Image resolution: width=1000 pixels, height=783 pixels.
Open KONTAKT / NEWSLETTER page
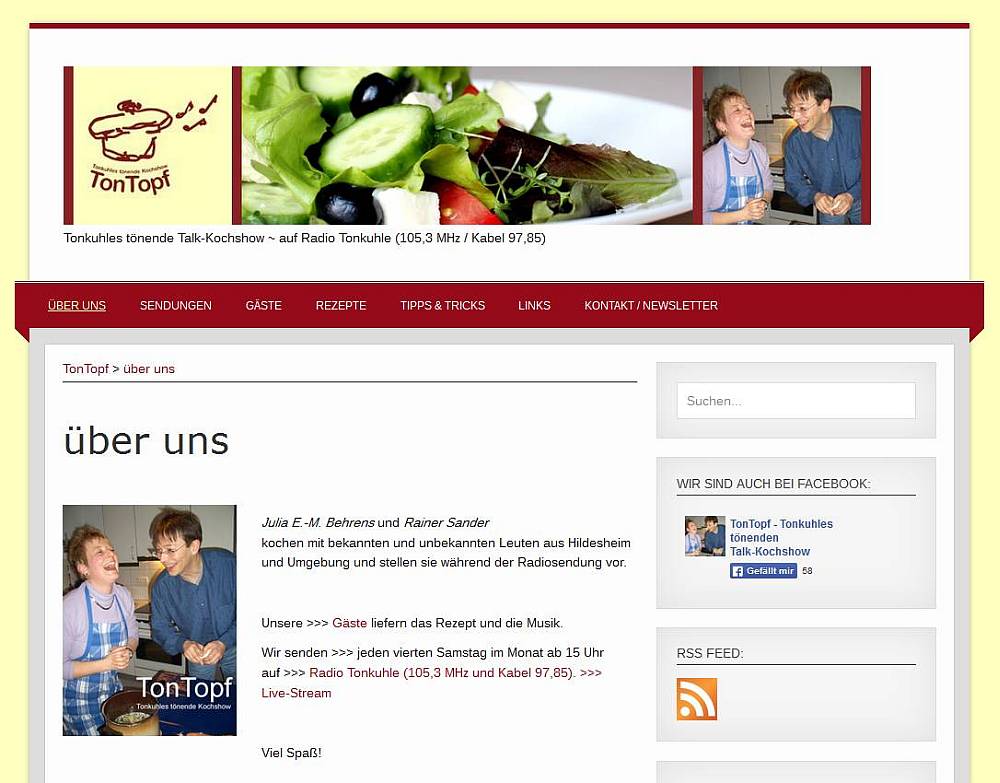pos(651,305)
